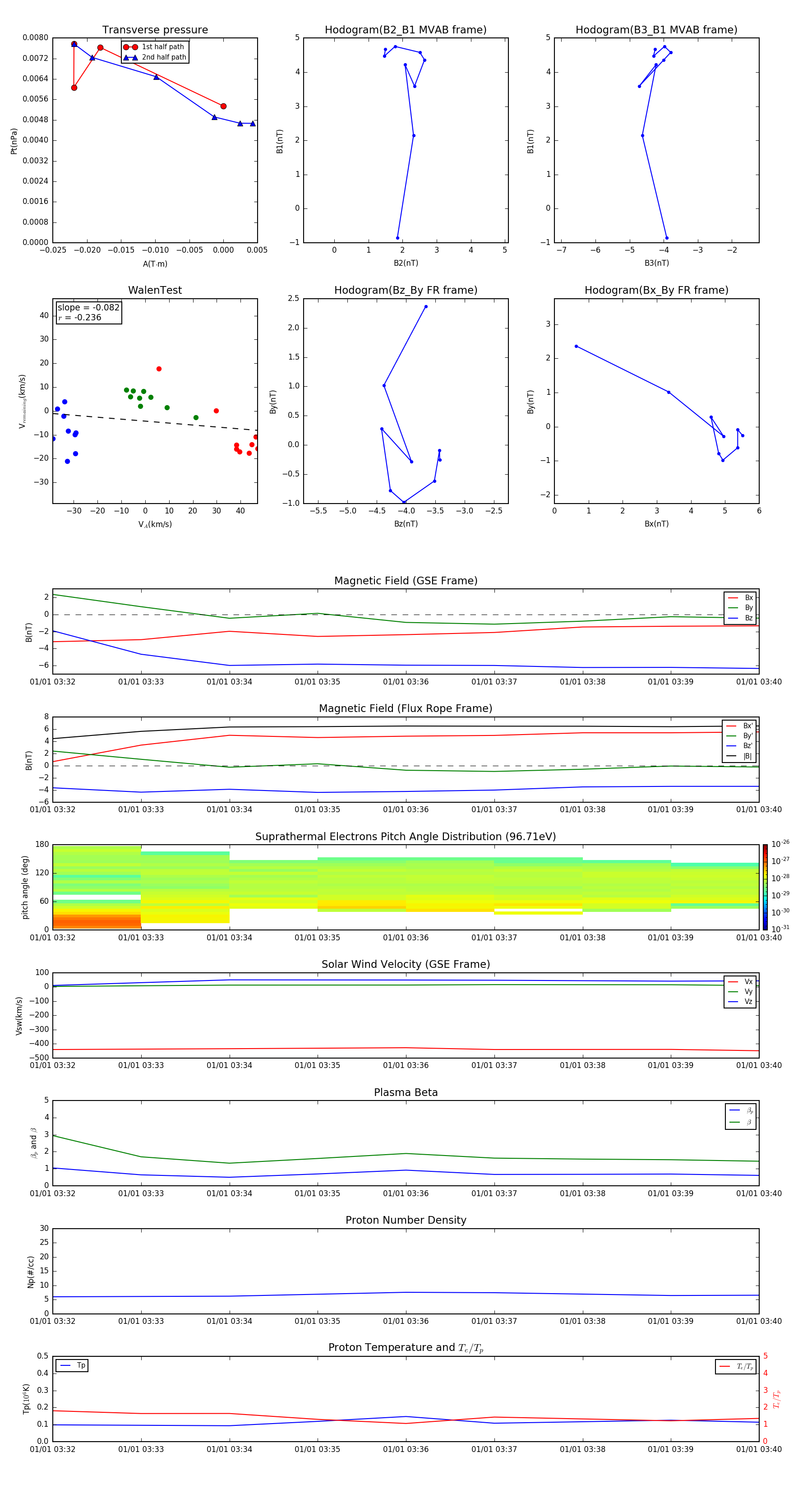Click the β_p entry in Plasma Beta legend
Viewport: 812px width, 1489px height.
(x=742, y=1110)
